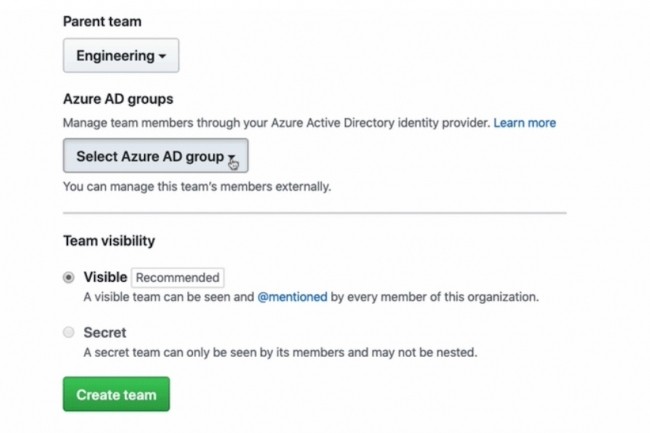Click the caret arrow beside Engineering
Image resolution: width=650 pixels, height=433 pixels.
coord(162,56)
